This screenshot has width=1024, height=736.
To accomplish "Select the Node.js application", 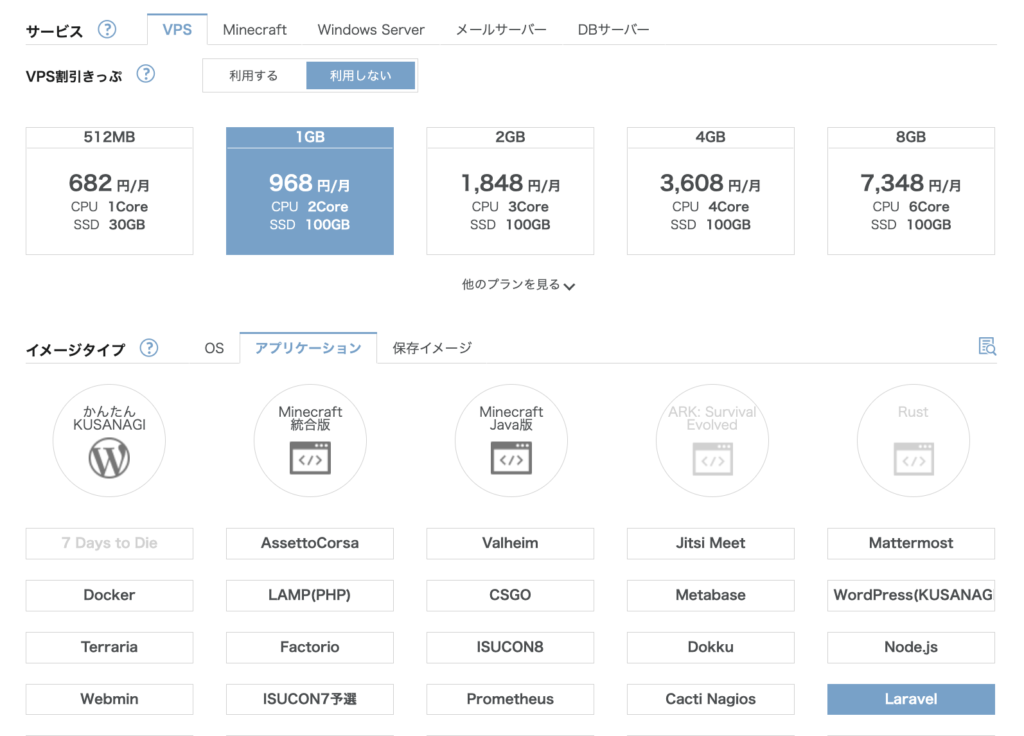I will click(911, 647).
